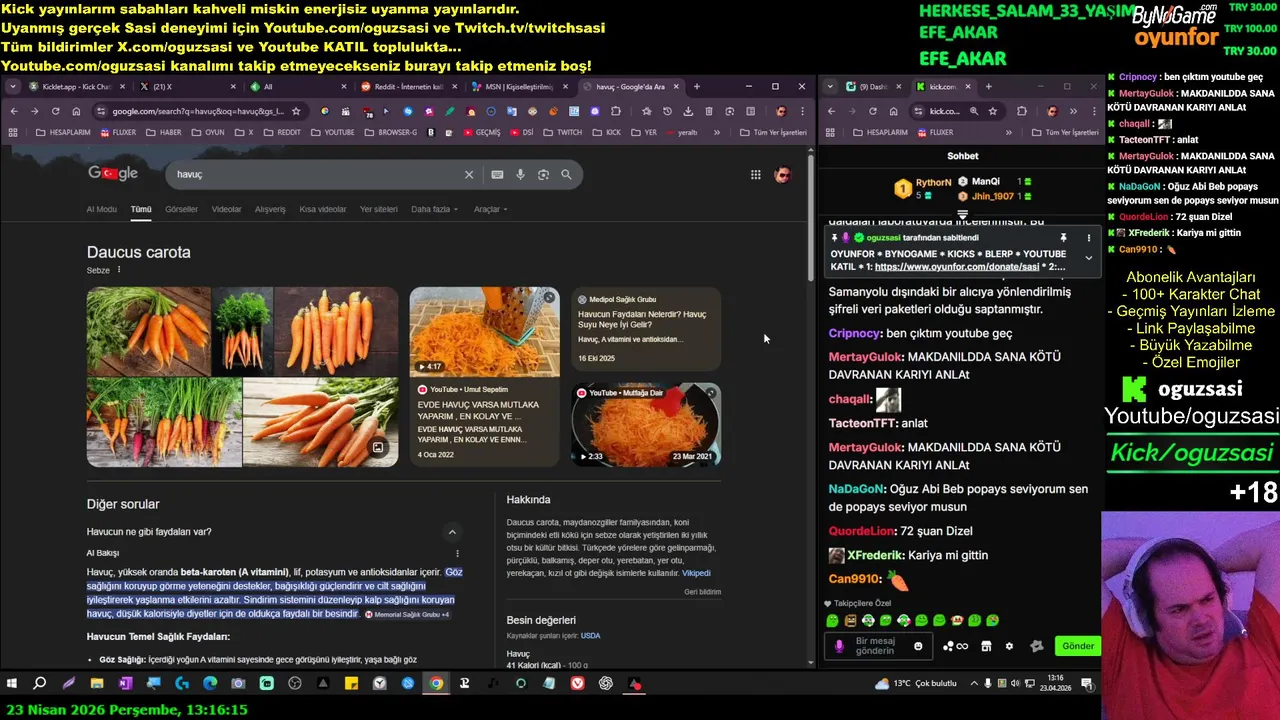Open tab search dropdown in left browser

(x=12, y=87)
